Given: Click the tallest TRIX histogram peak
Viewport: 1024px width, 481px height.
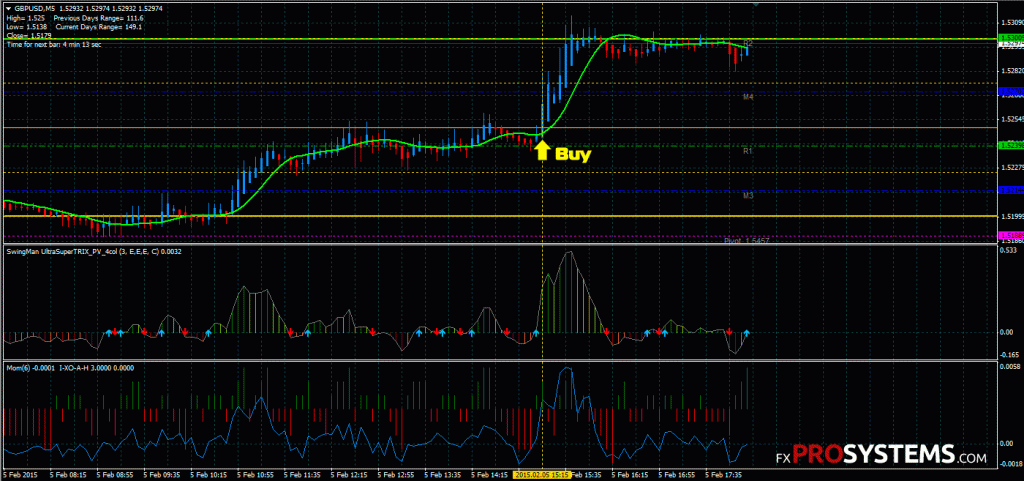Looking at the screenshot, I should [x=569, y=254].
